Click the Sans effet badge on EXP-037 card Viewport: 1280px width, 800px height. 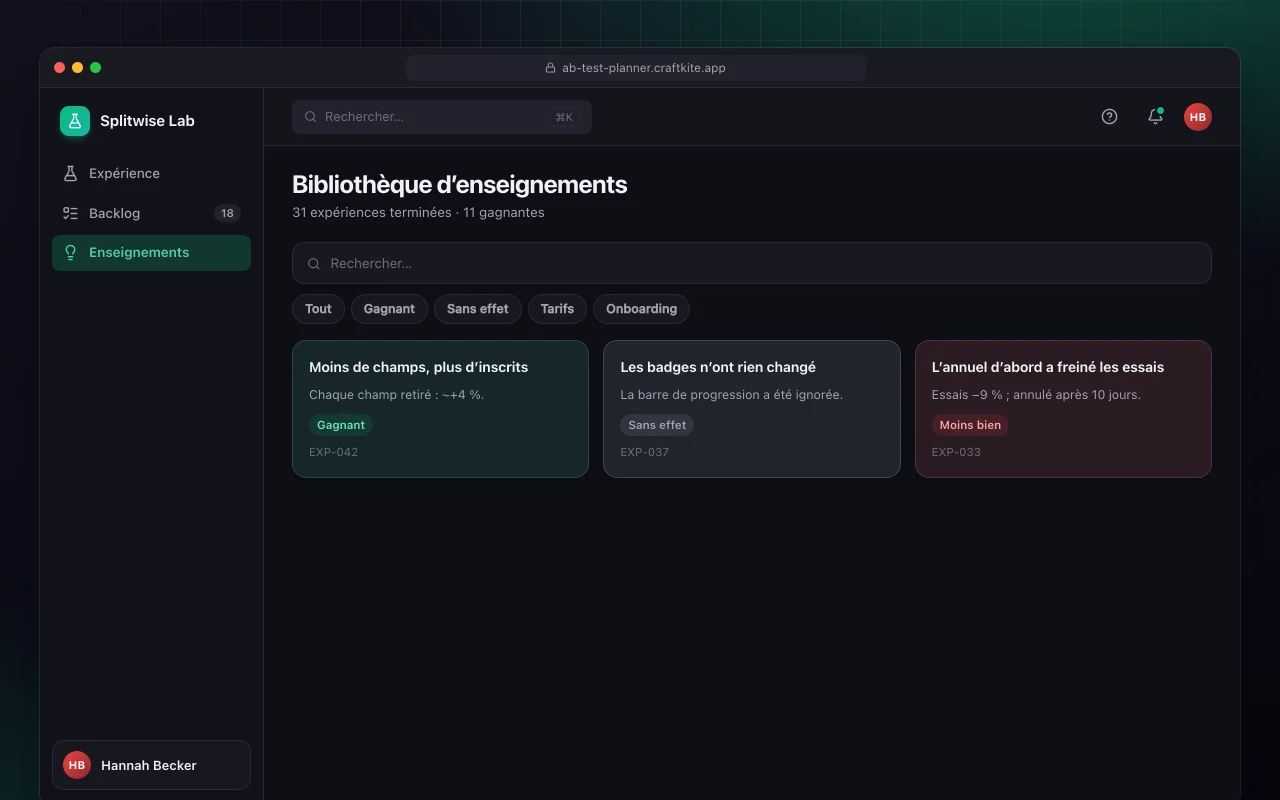click(x=657, y=425)
